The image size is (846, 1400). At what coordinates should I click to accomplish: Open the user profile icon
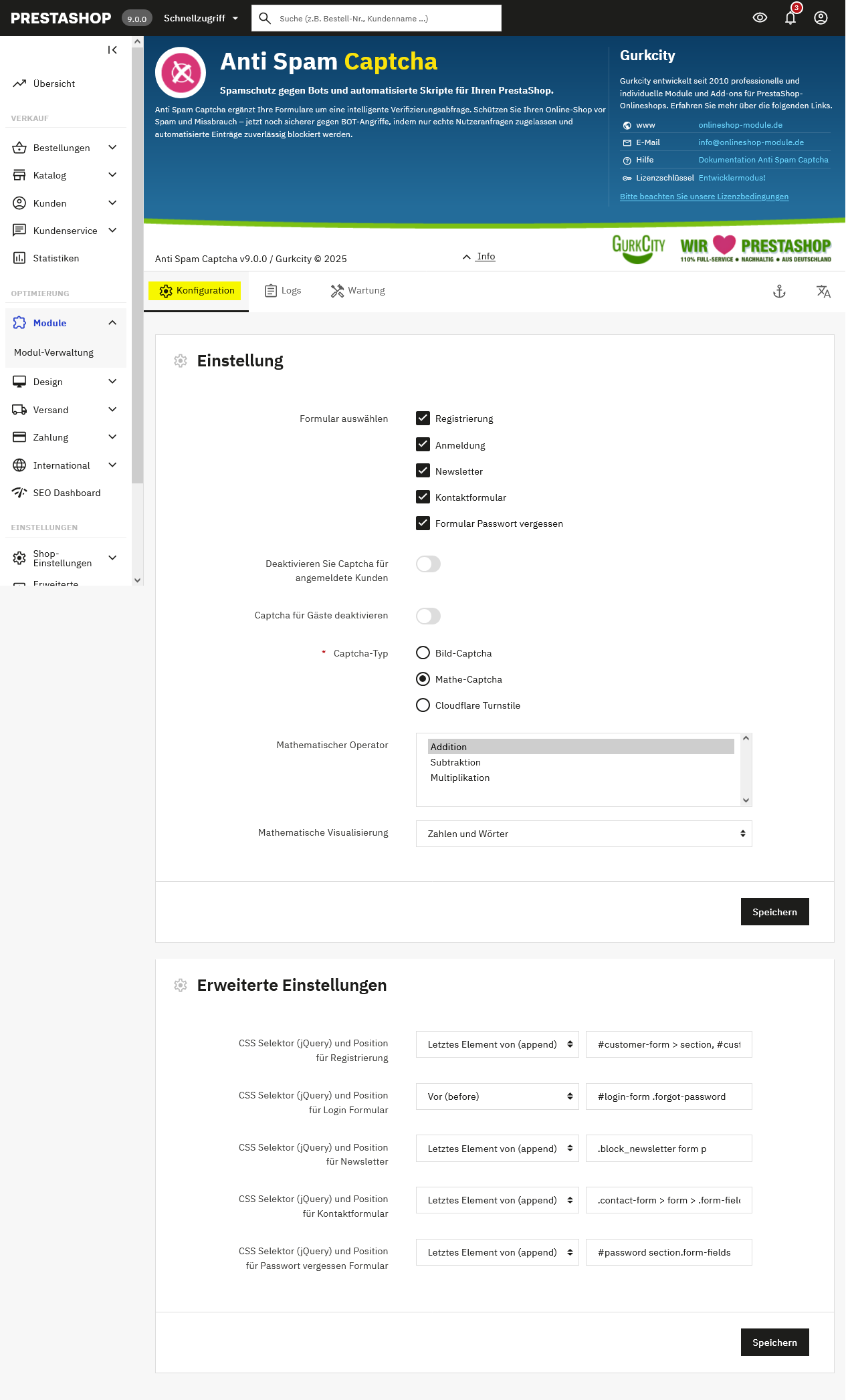pyautogui.click(x=821, y=18)
